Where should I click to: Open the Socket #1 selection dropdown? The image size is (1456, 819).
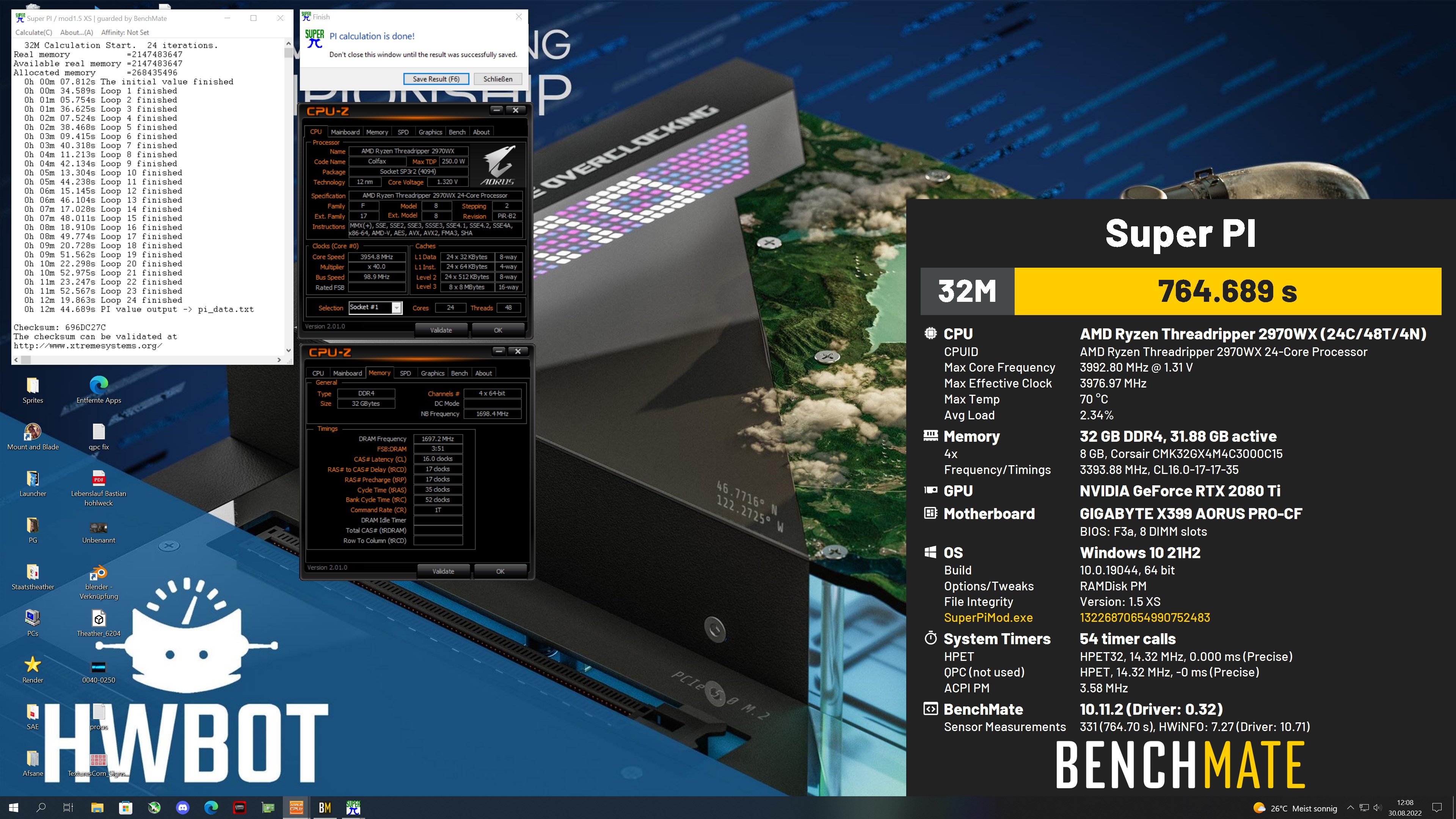[x=375, y=308]
